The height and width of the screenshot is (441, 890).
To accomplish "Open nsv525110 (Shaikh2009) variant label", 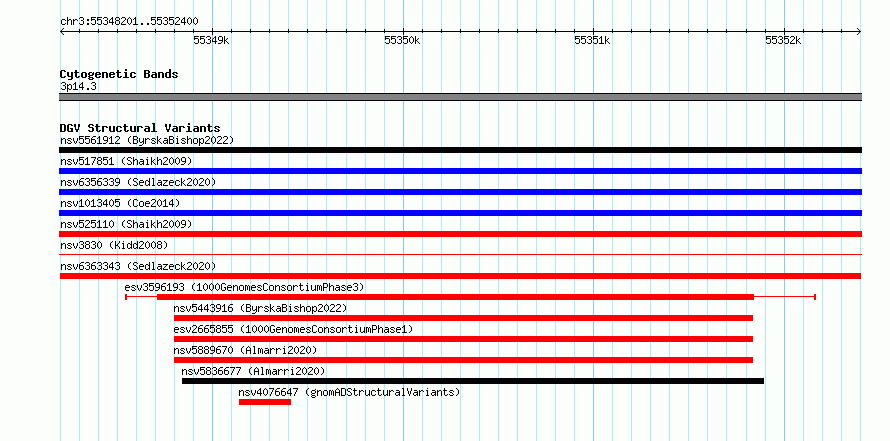I will click(126, 224).
